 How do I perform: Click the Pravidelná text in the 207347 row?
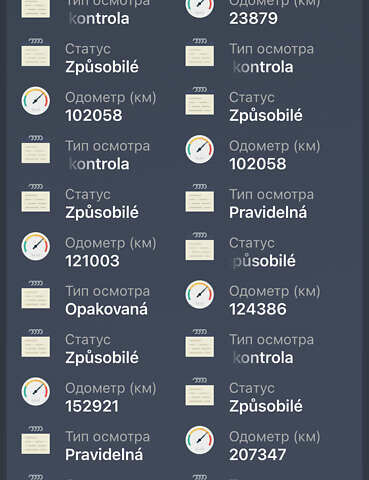(x=104, y=455)
